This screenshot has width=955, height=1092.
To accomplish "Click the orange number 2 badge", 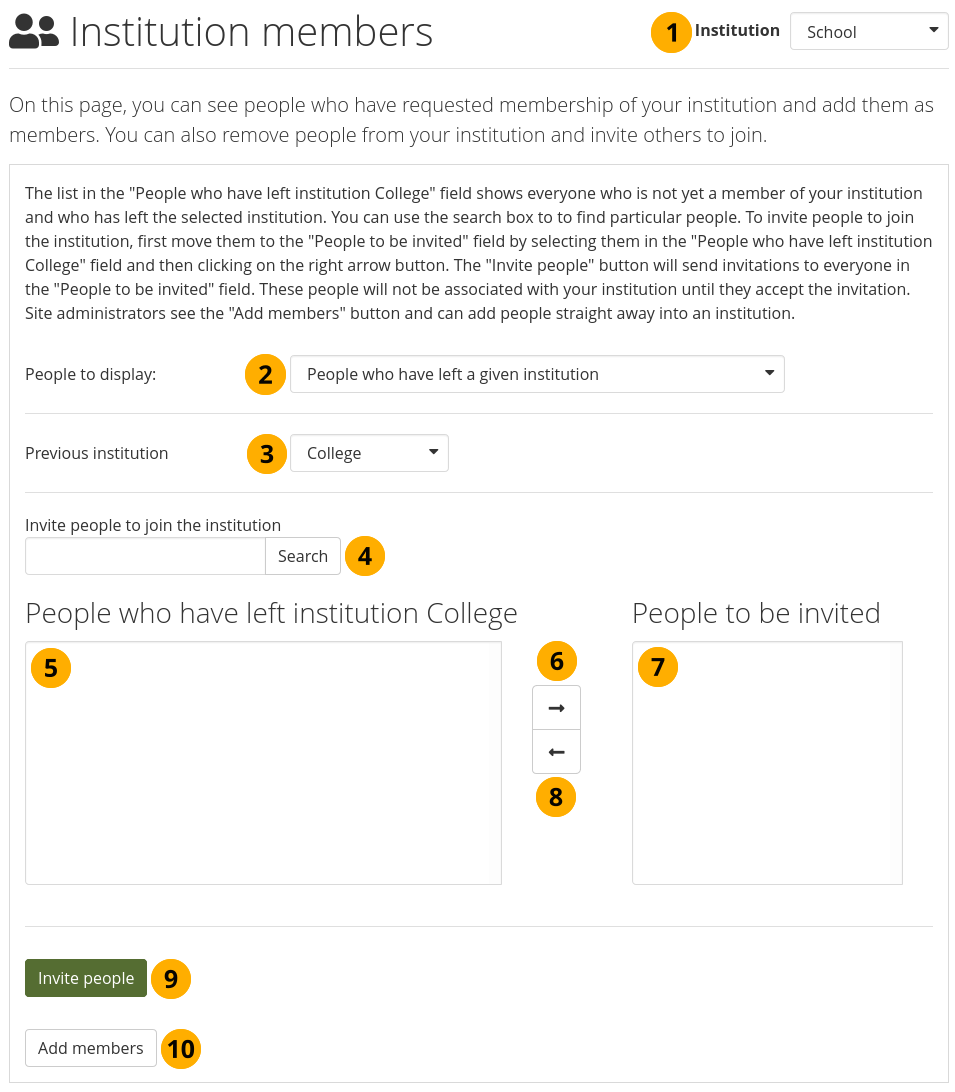I will 265,375.
